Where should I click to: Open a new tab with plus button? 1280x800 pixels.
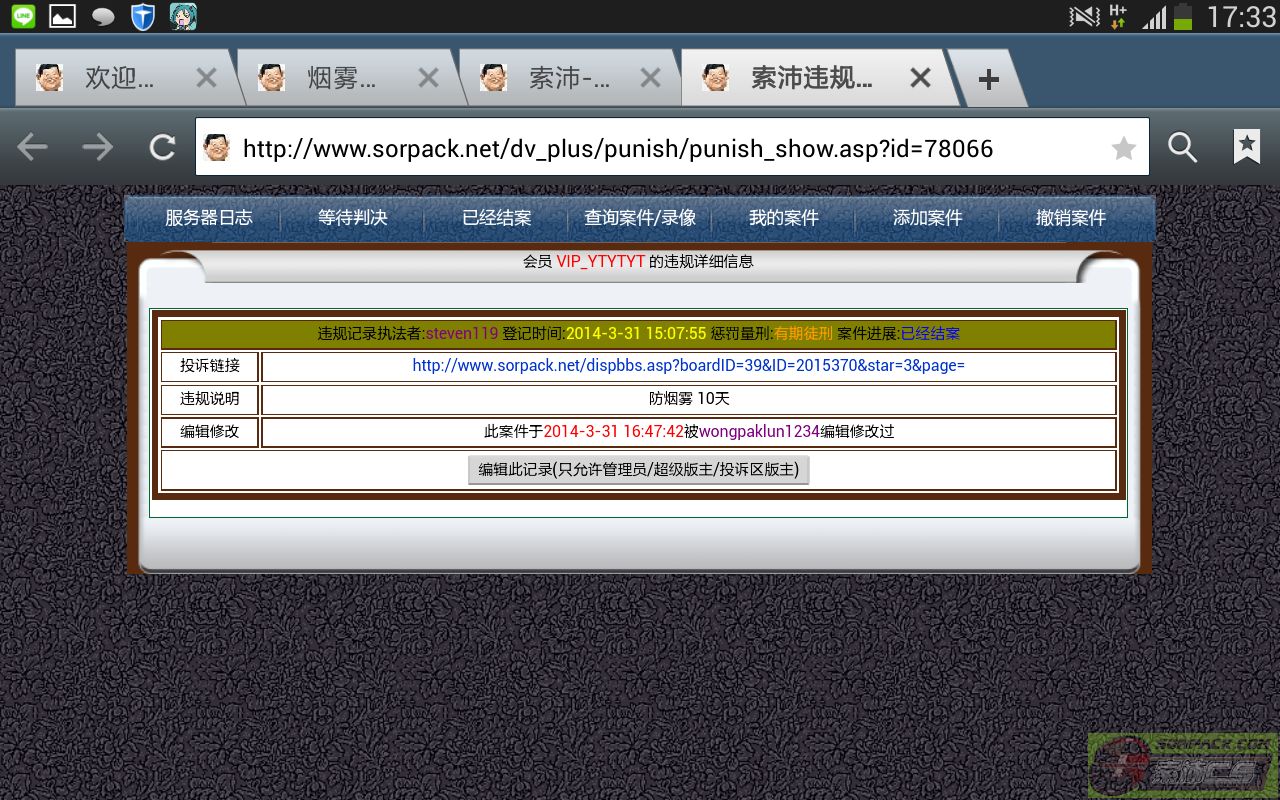[x=988, y=79]
